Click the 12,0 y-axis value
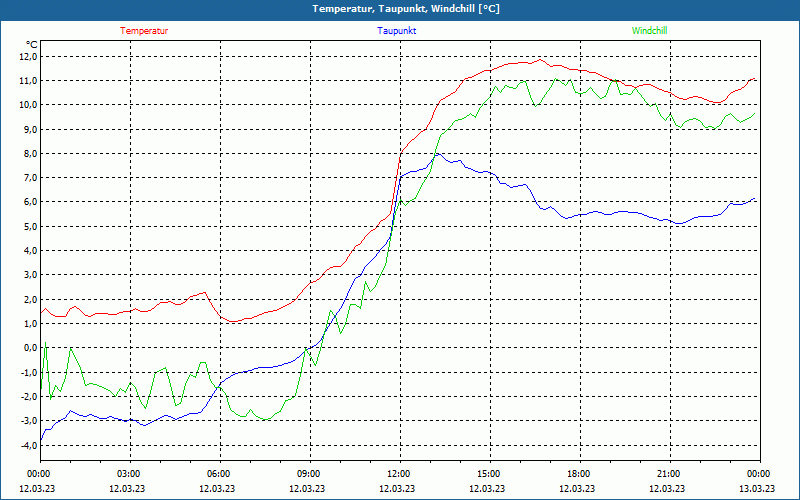The height and width of the screenshot is (500, 800). 29,56
